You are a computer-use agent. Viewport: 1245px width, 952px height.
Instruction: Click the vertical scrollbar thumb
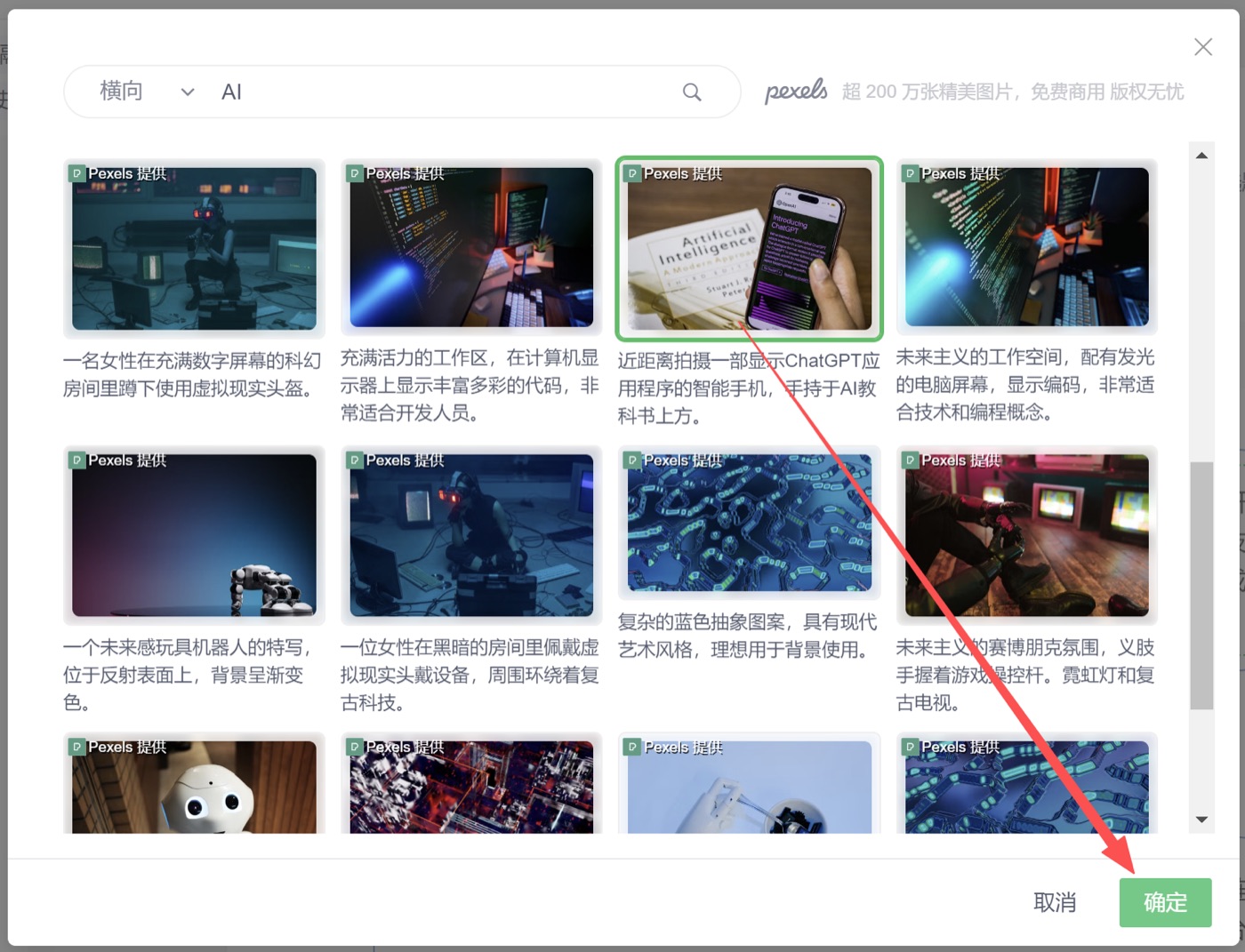pyautogui.click(x=1201, y=585)
